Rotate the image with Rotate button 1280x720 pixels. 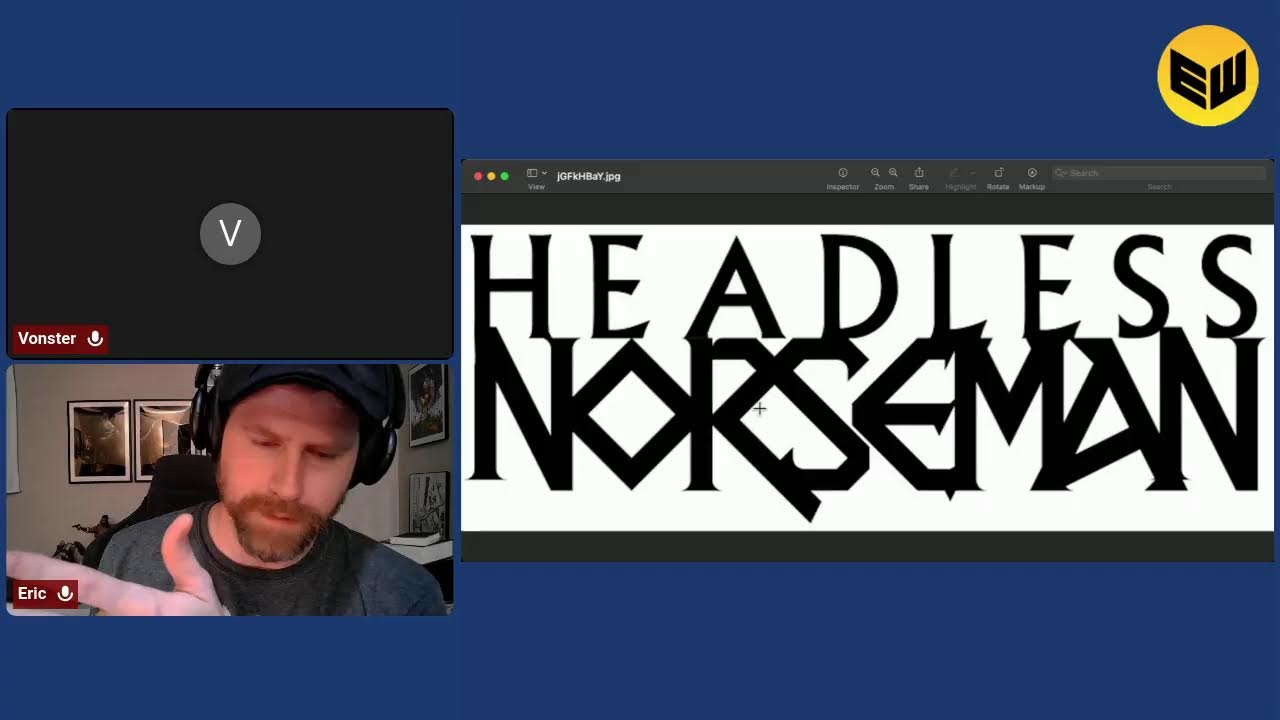pyautogui.click(x=998, y=173)
